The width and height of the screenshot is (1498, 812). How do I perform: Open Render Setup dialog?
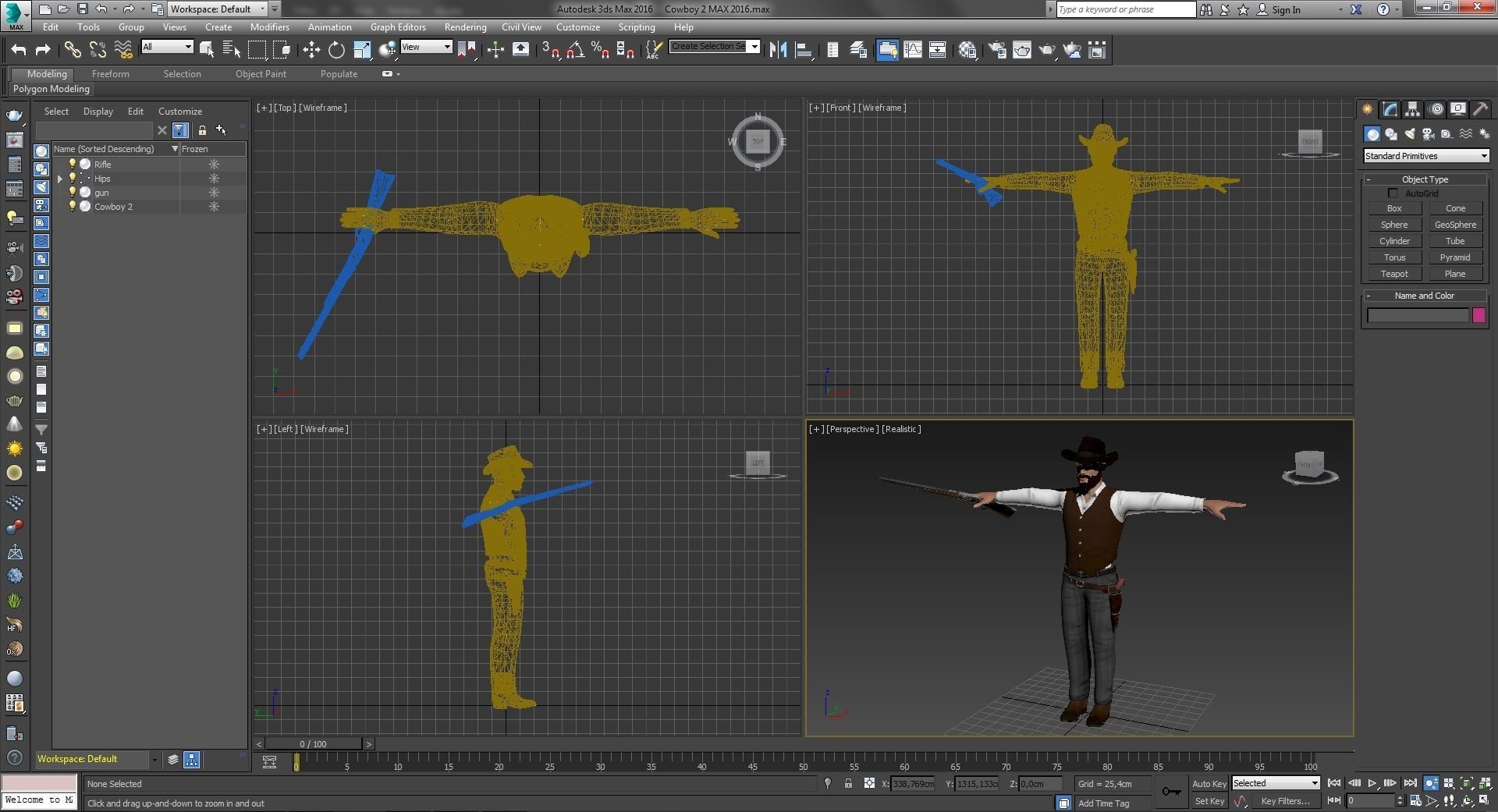[997, 50]
